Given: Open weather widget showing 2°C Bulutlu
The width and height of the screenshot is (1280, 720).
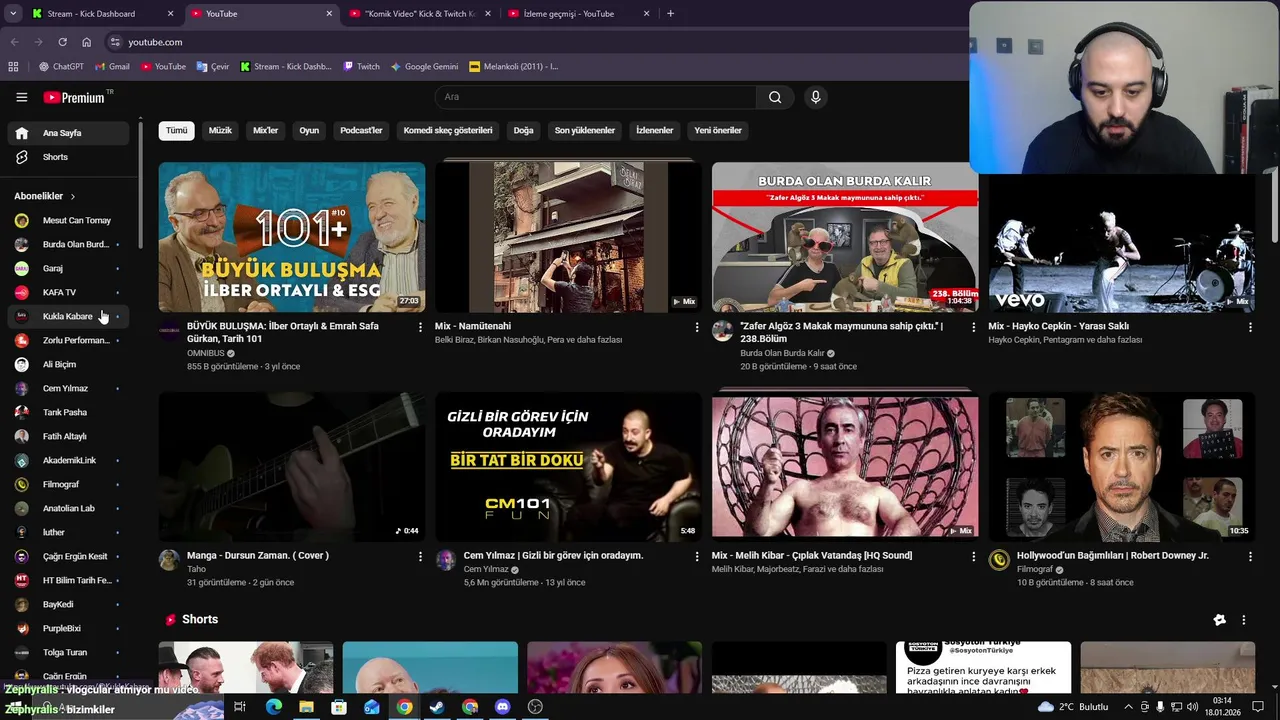Looking at the screenshot, I should [1074, 707].
